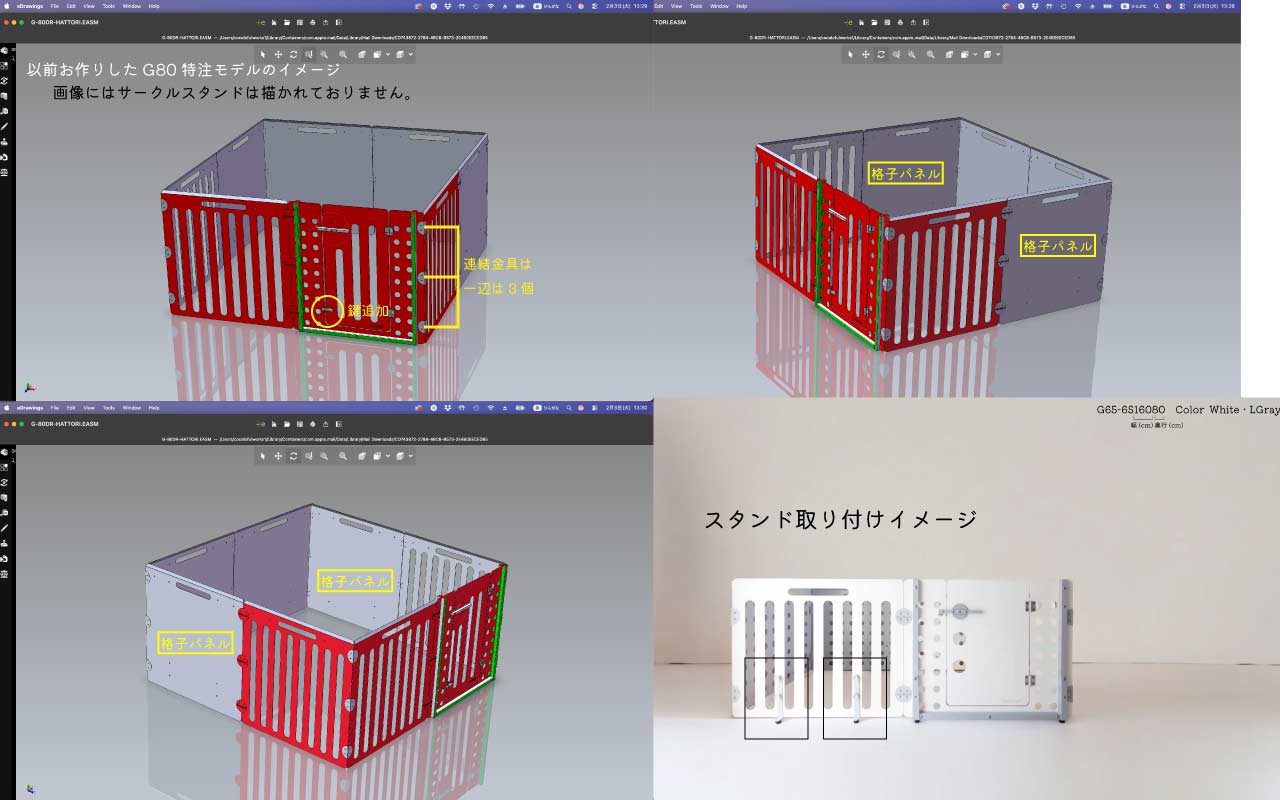Click the Wi-Fi icon in top-left macOS menu bar
Viewport: 1280px width, 800px height.
tap(490, 6)
